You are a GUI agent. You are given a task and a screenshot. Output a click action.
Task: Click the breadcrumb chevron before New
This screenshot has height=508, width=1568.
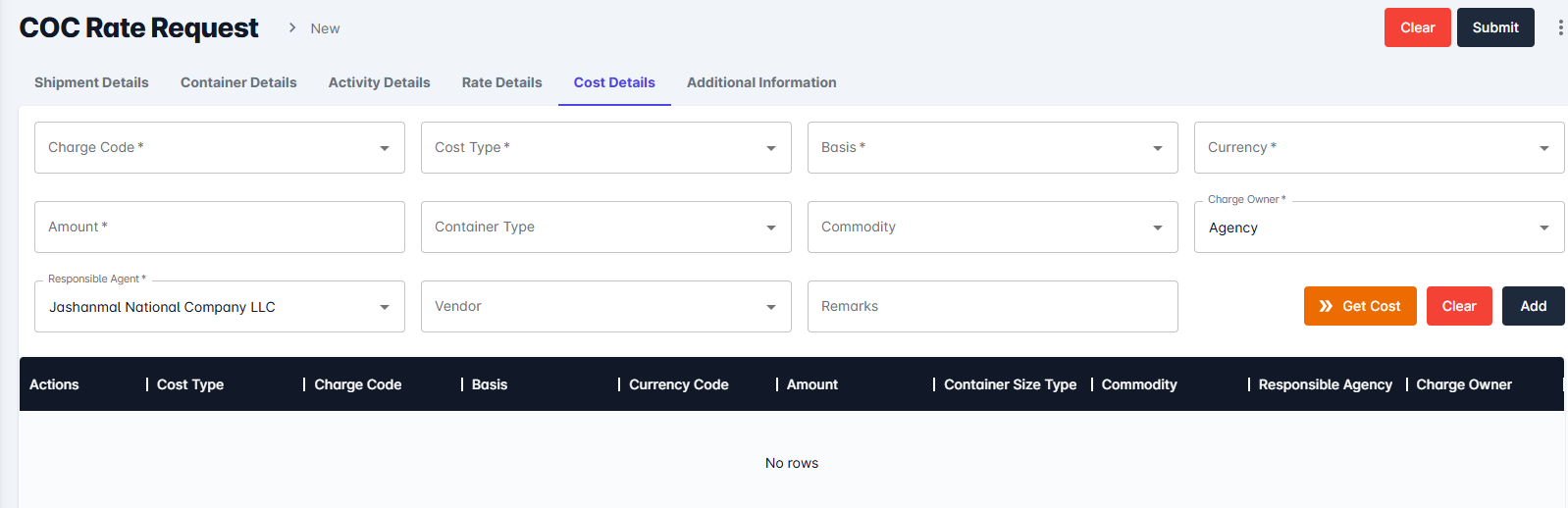coord(292,27)
